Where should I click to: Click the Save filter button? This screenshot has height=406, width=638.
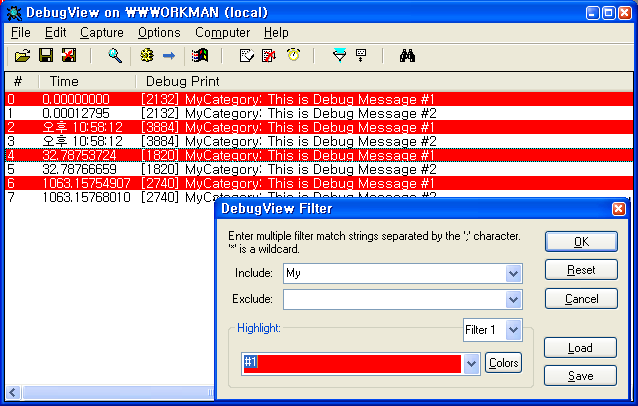click(580, 376)
